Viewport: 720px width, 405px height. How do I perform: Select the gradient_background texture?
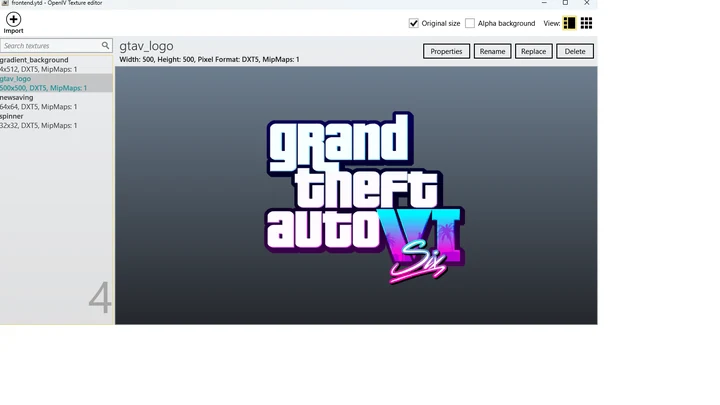56,64
